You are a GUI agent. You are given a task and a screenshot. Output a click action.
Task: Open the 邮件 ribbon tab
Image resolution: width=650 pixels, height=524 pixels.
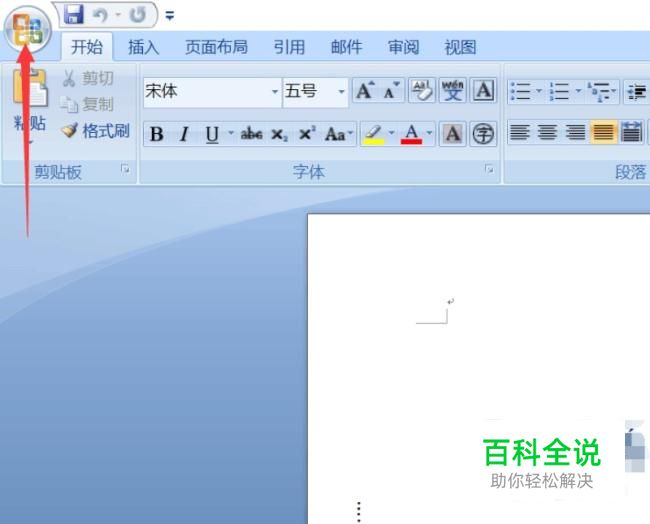[346, 47]
